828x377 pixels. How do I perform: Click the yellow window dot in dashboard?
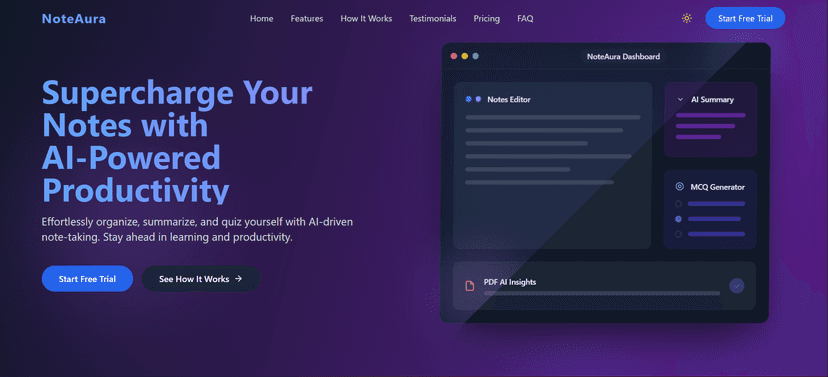tap(465, 56)
